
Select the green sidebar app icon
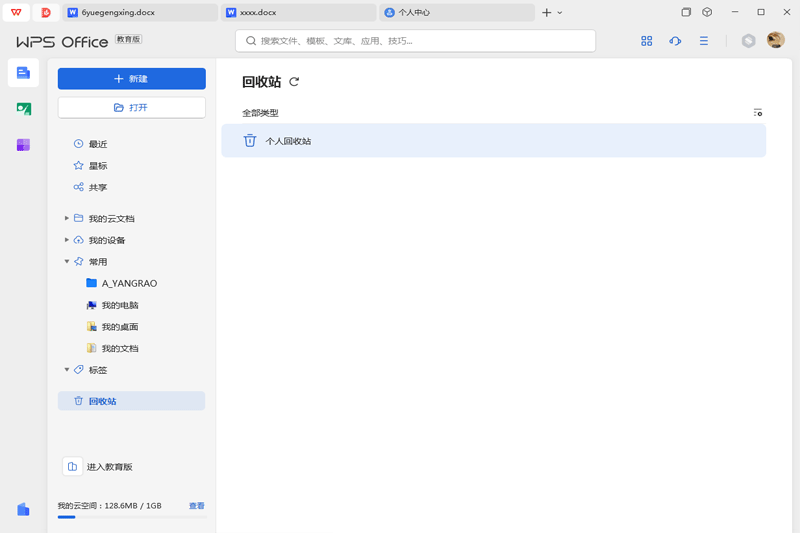point(23,109)
